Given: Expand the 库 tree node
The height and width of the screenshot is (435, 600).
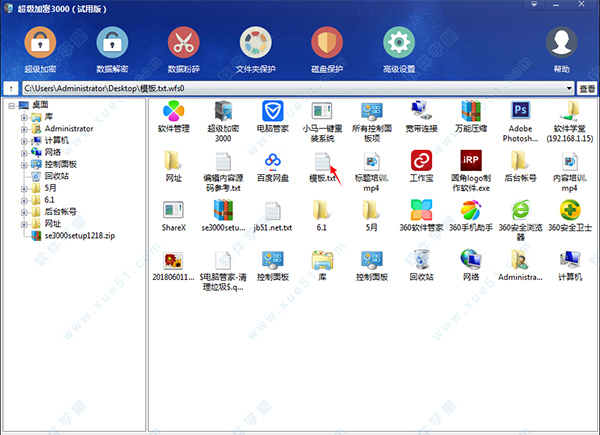Looking at the screenshot, I should [x=23, y=117].
